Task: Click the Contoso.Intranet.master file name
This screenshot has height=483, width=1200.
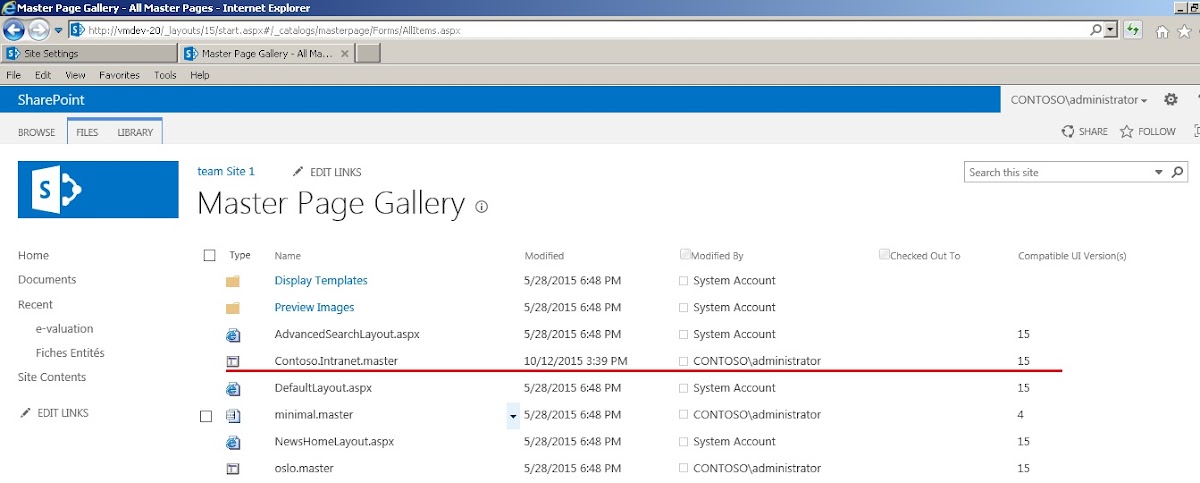Action: [336, 361]
